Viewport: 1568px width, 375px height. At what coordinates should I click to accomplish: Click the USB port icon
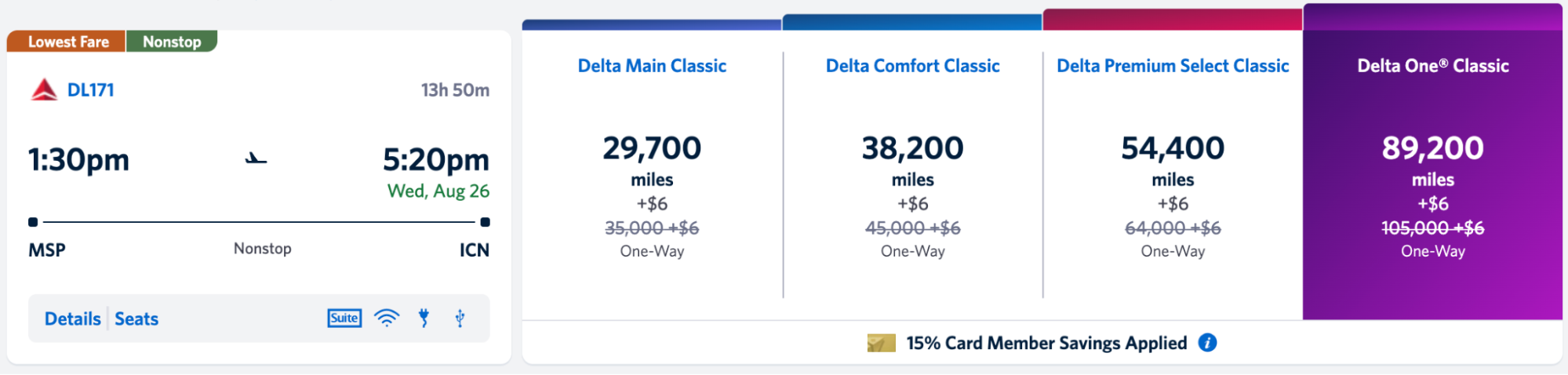(460, 318)
